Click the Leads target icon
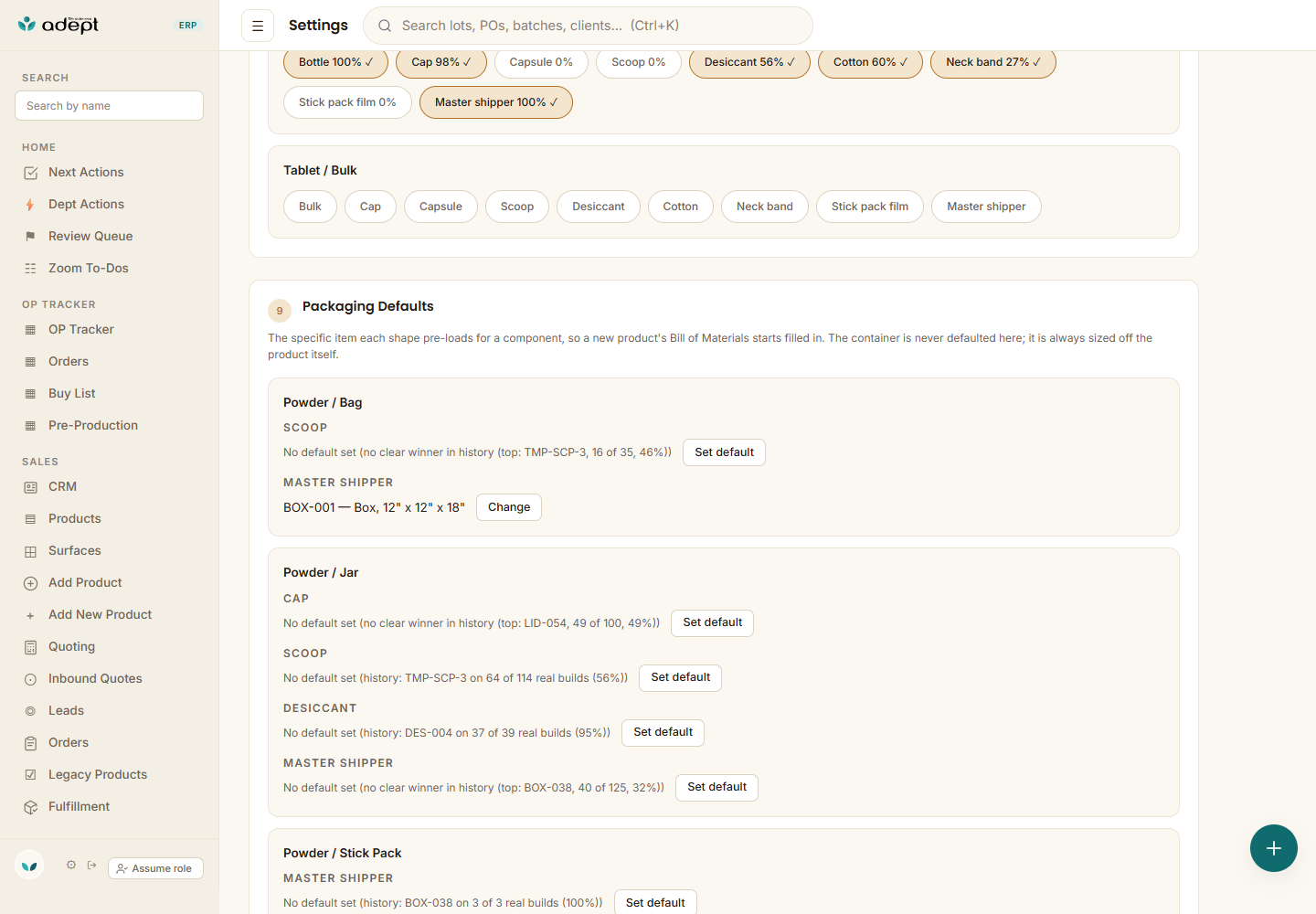 coord(30,711)
